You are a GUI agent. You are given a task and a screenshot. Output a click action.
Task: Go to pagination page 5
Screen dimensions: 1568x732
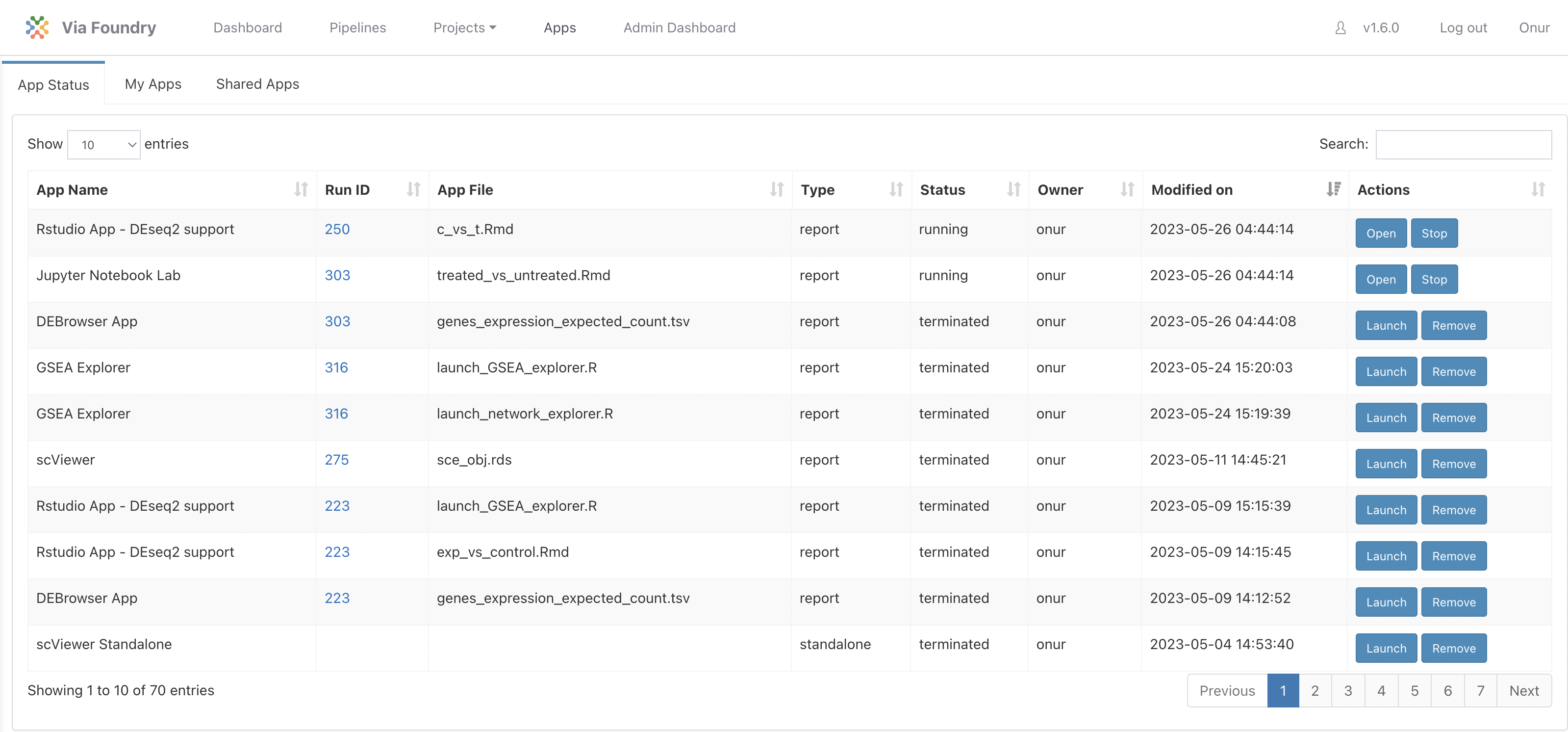point(1415,691)
